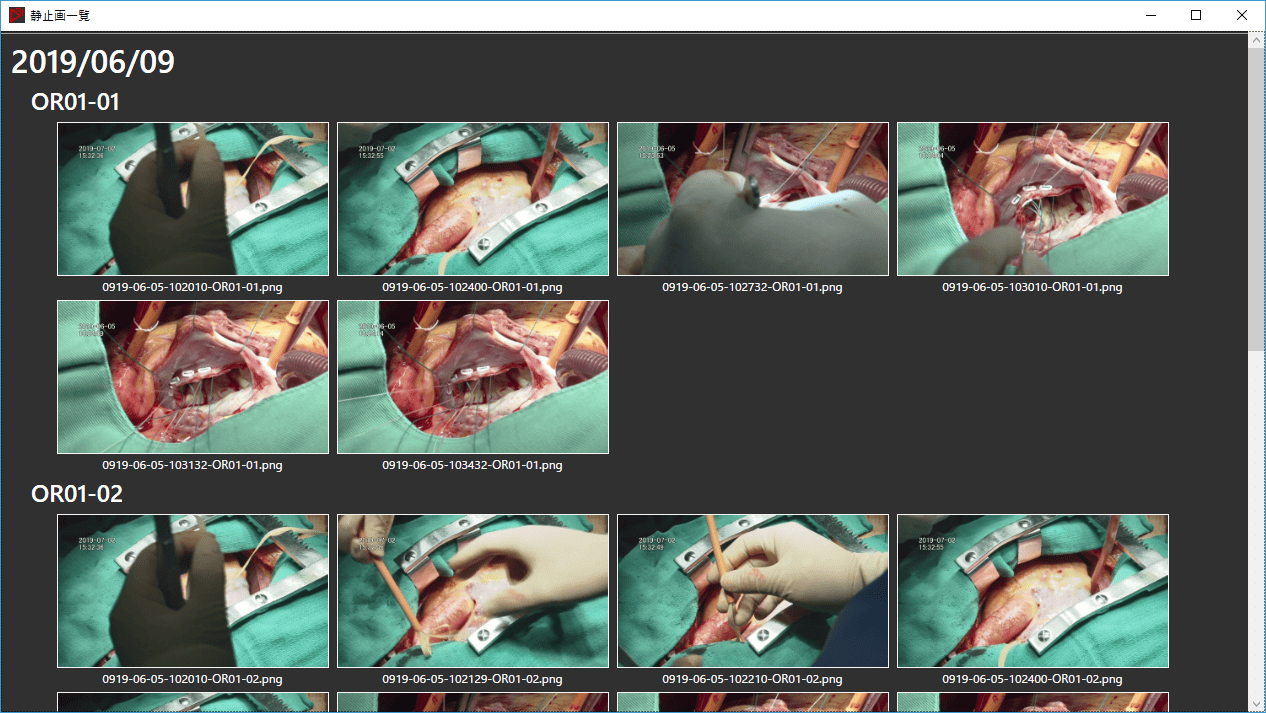Select thumbnail 0919-06-05-102400-OR01-01.png

(473, 199)
